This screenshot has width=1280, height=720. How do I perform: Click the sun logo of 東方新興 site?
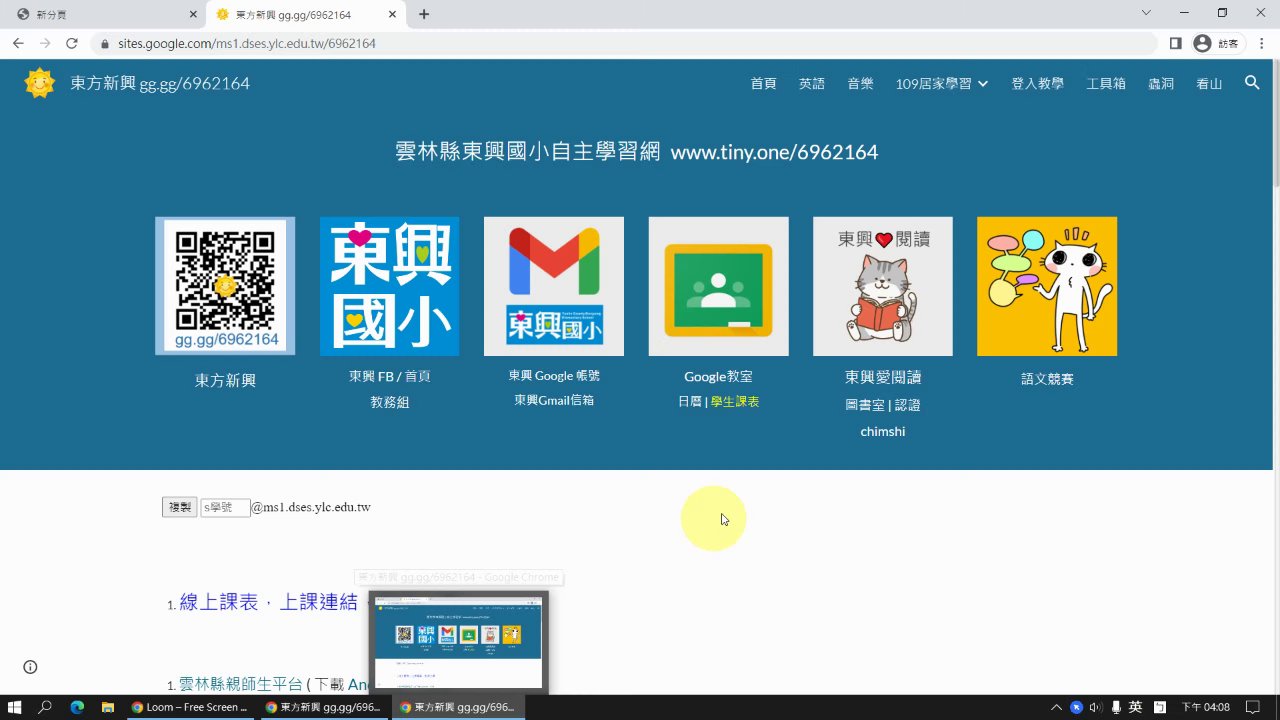click(39, 83)
